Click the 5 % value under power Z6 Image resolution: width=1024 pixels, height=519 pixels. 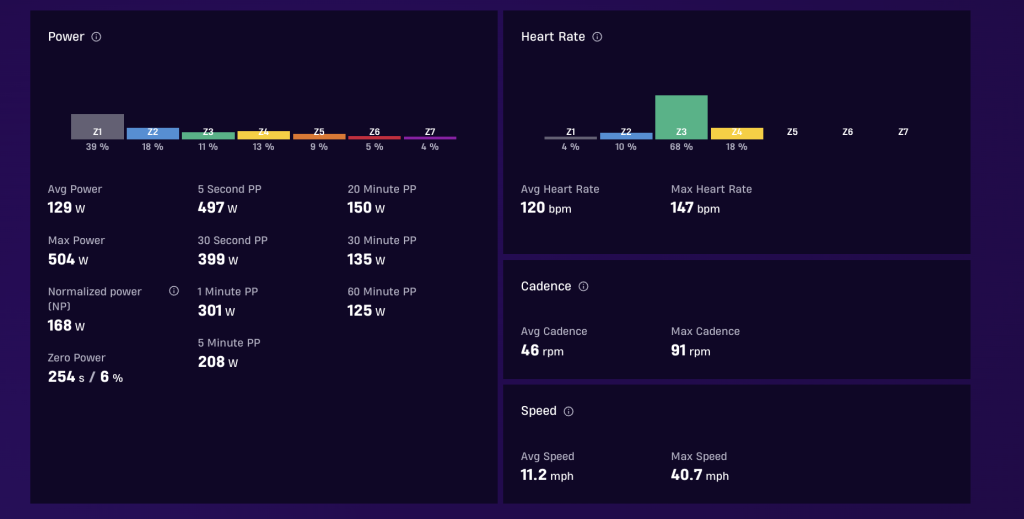pos(374,147)
